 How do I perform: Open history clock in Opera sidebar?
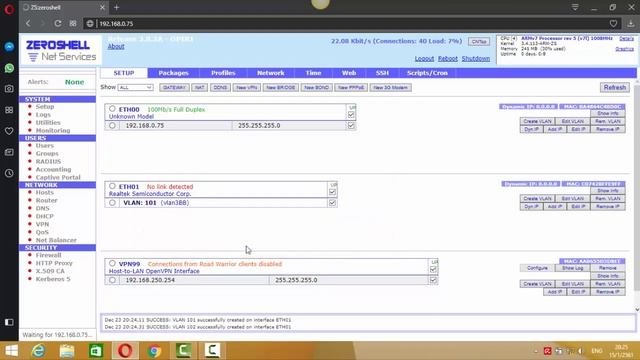[9, 173]
